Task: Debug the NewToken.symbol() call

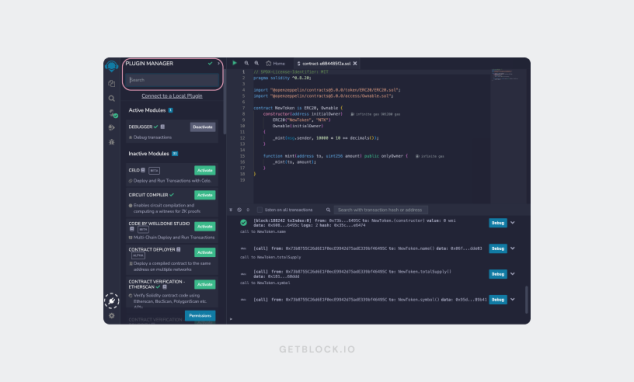Action: point(498,300)
